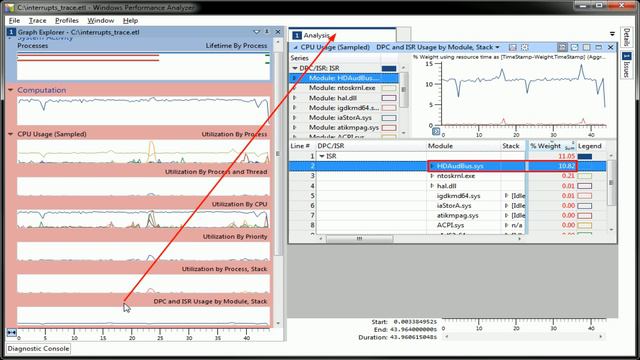The width and height of the screenshot is (640, 360).
Task: Expand the HDAudBus.sys table row
Action: [x=432, y=166]
